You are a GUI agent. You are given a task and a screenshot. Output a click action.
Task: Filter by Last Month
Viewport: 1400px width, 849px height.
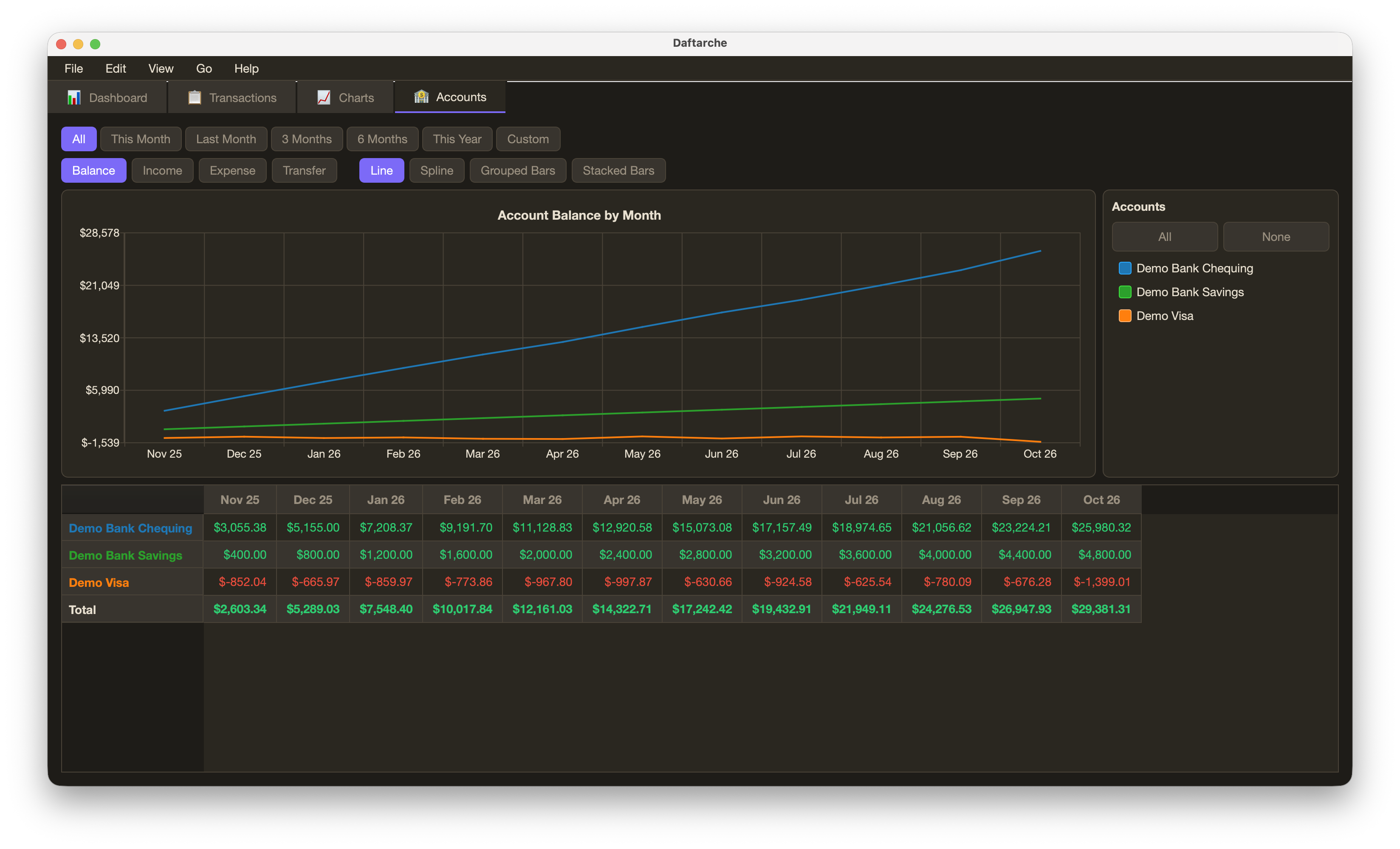pyautogui.click(x=226, y=139)
